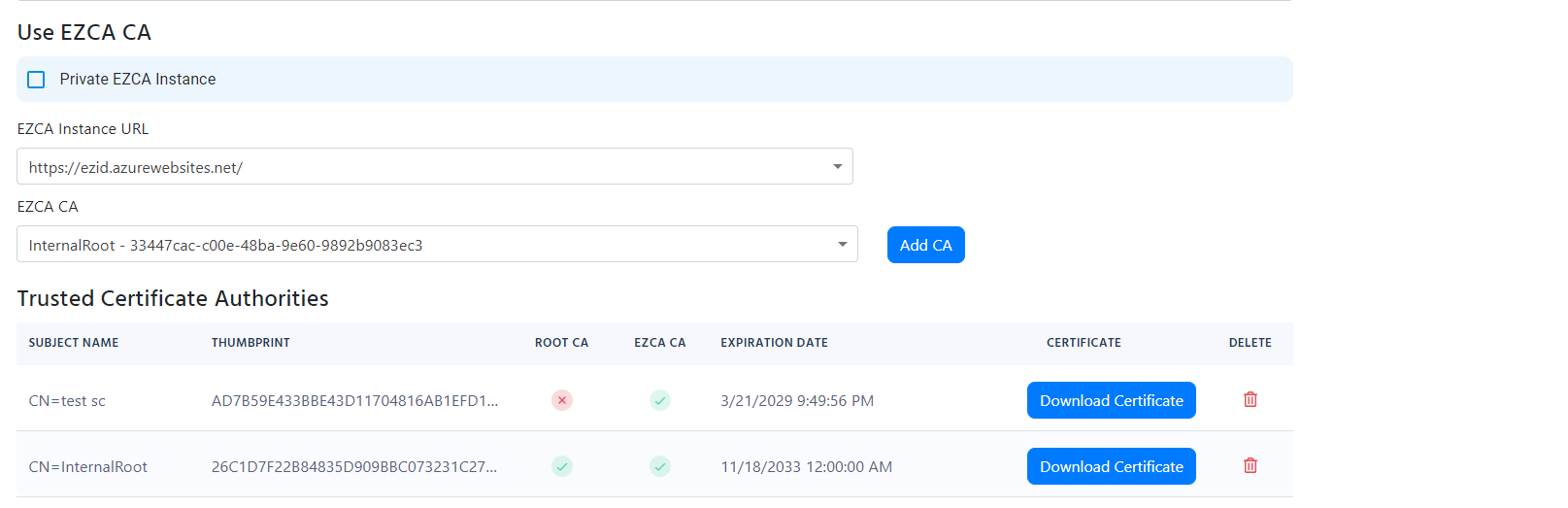Select thumbprint AD7B59E433BBE43D text

click(x=354, y=401)
